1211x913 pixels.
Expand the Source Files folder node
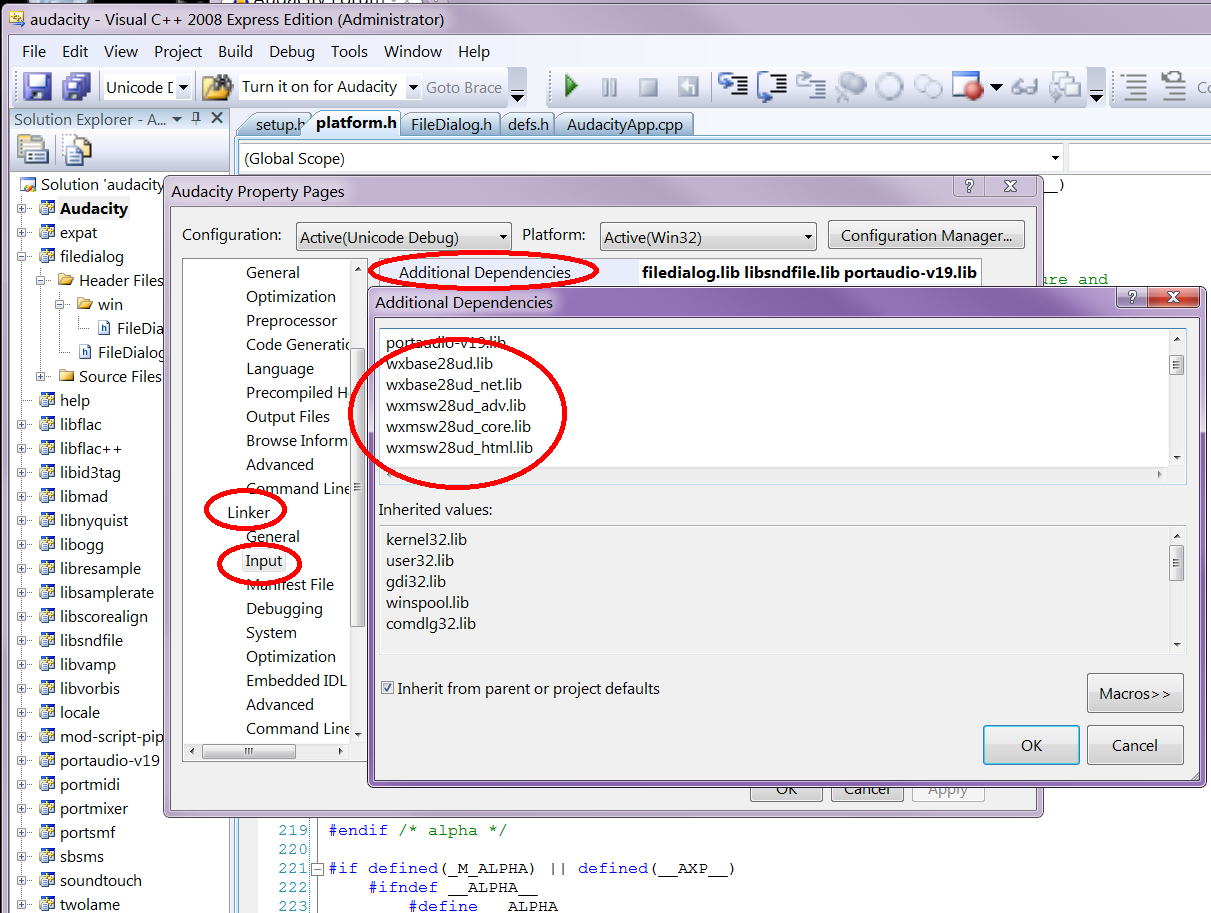(x=41, y=377)
